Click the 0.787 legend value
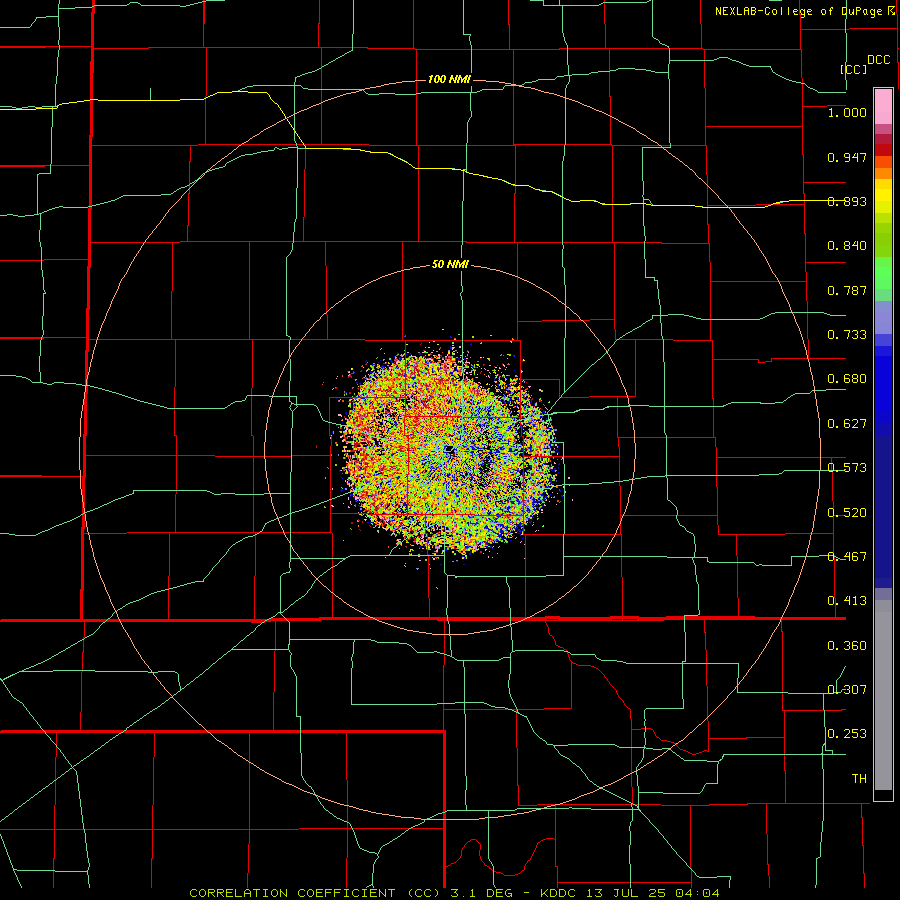Image resolution: width=900 pixels, height=900 pixels. (x=847, y=290)
